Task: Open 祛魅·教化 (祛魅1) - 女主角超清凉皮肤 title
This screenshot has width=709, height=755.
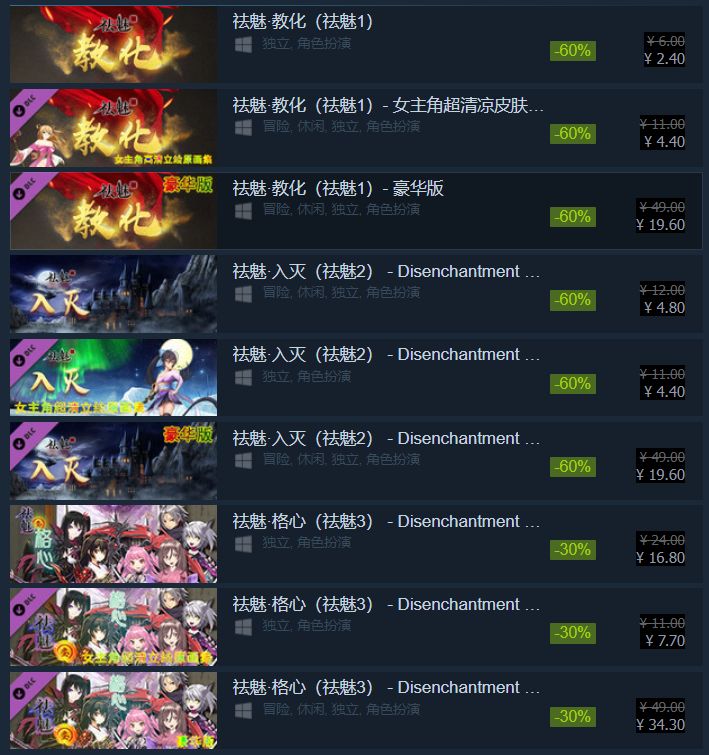Action: 388,105
